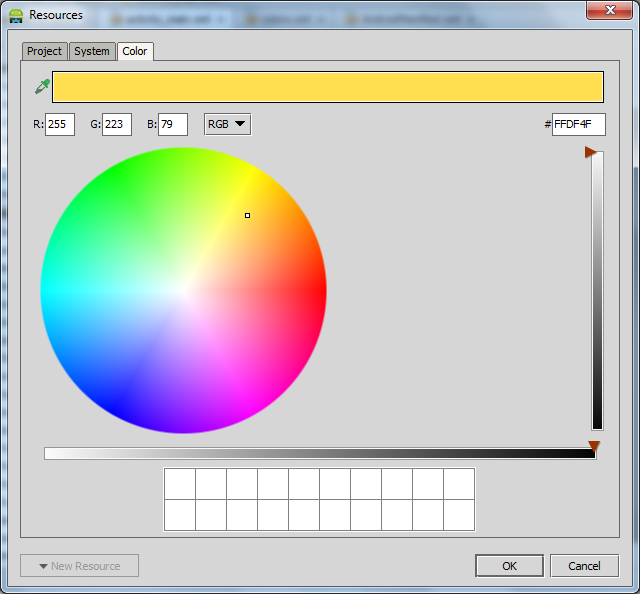Click the G value input field

pyautogui.click(x=117, y=124)
